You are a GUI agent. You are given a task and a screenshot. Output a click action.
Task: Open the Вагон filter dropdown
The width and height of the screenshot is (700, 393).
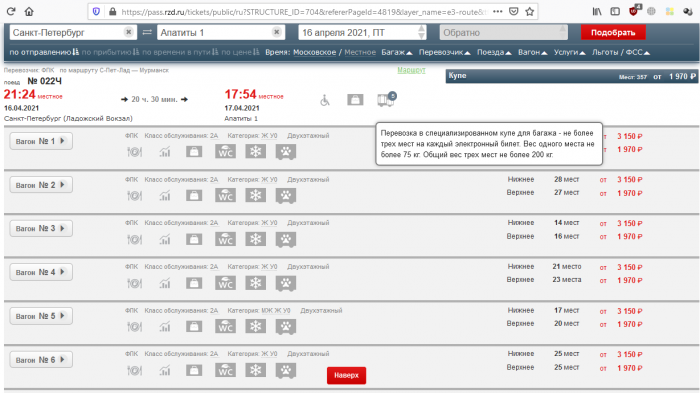click(x=533, y=52)
